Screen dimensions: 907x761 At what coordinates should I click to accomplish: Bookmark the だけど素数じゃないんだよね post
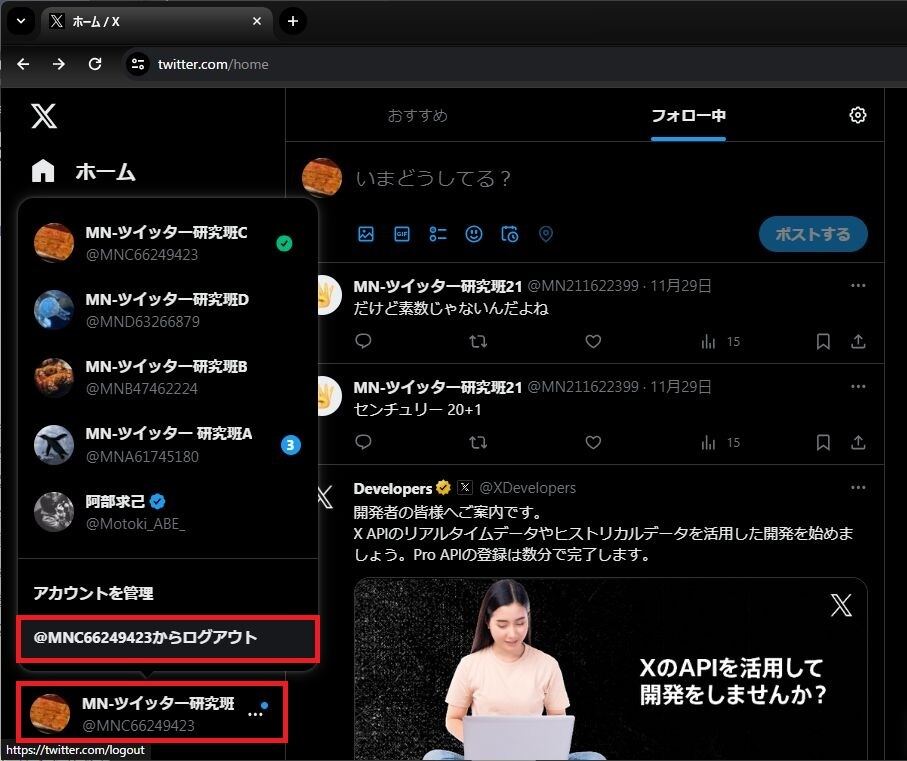coord(823,342)
